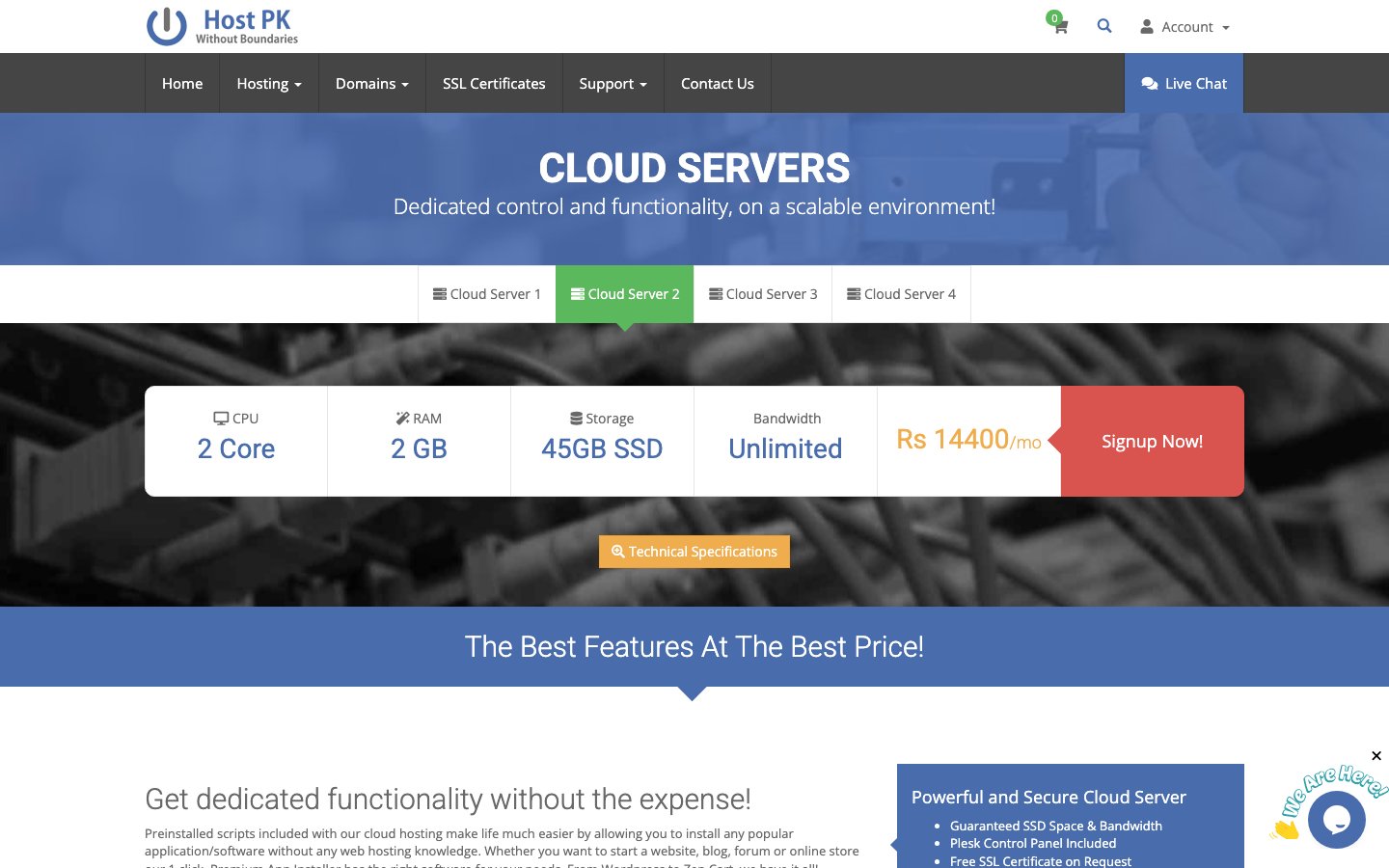Click the CLOUD SERVERS heading
Viewport: 1389px width, 868px height.
point(694,169)
